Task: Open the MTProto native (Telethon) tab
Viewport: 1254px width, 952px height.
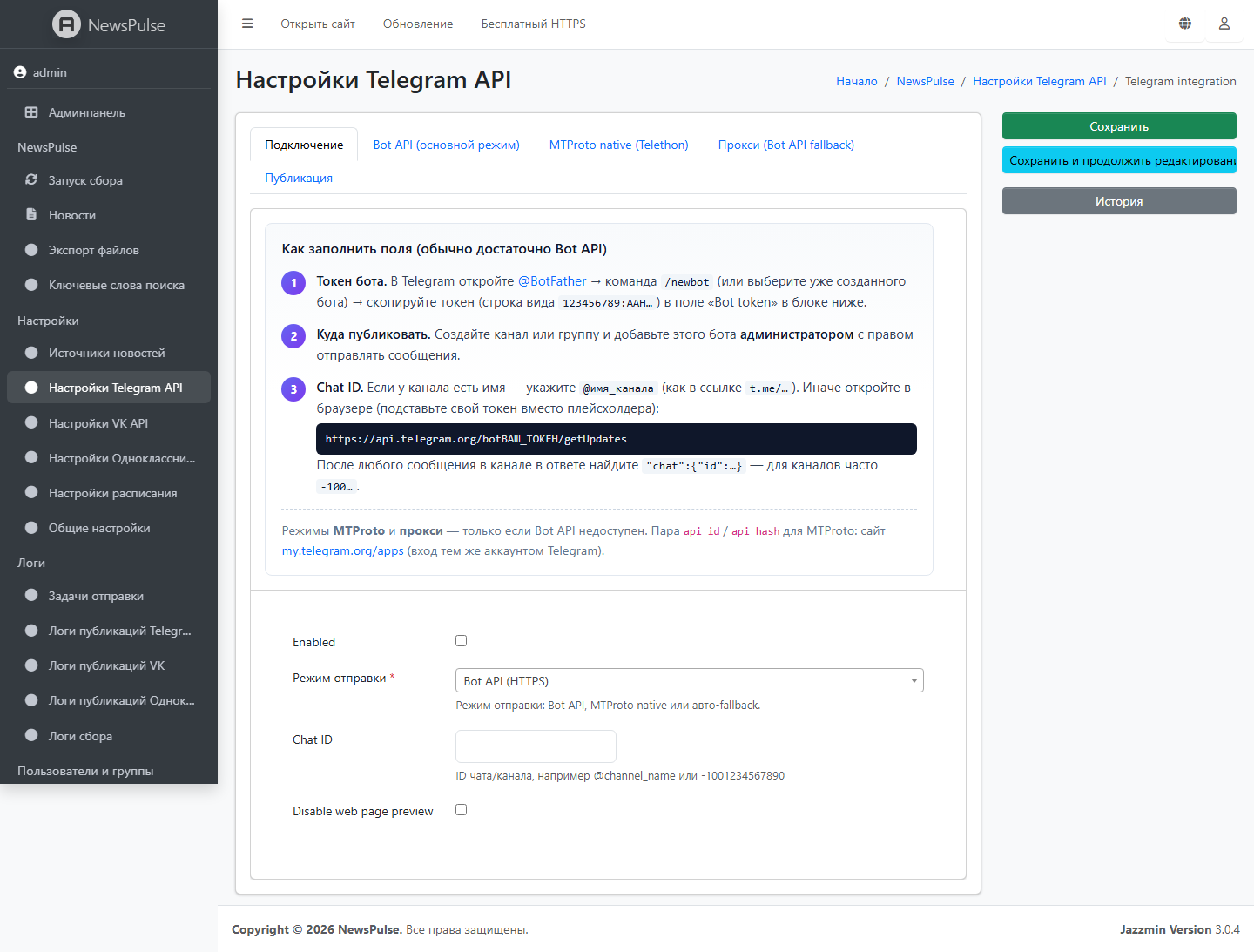Action: point(618,145)
